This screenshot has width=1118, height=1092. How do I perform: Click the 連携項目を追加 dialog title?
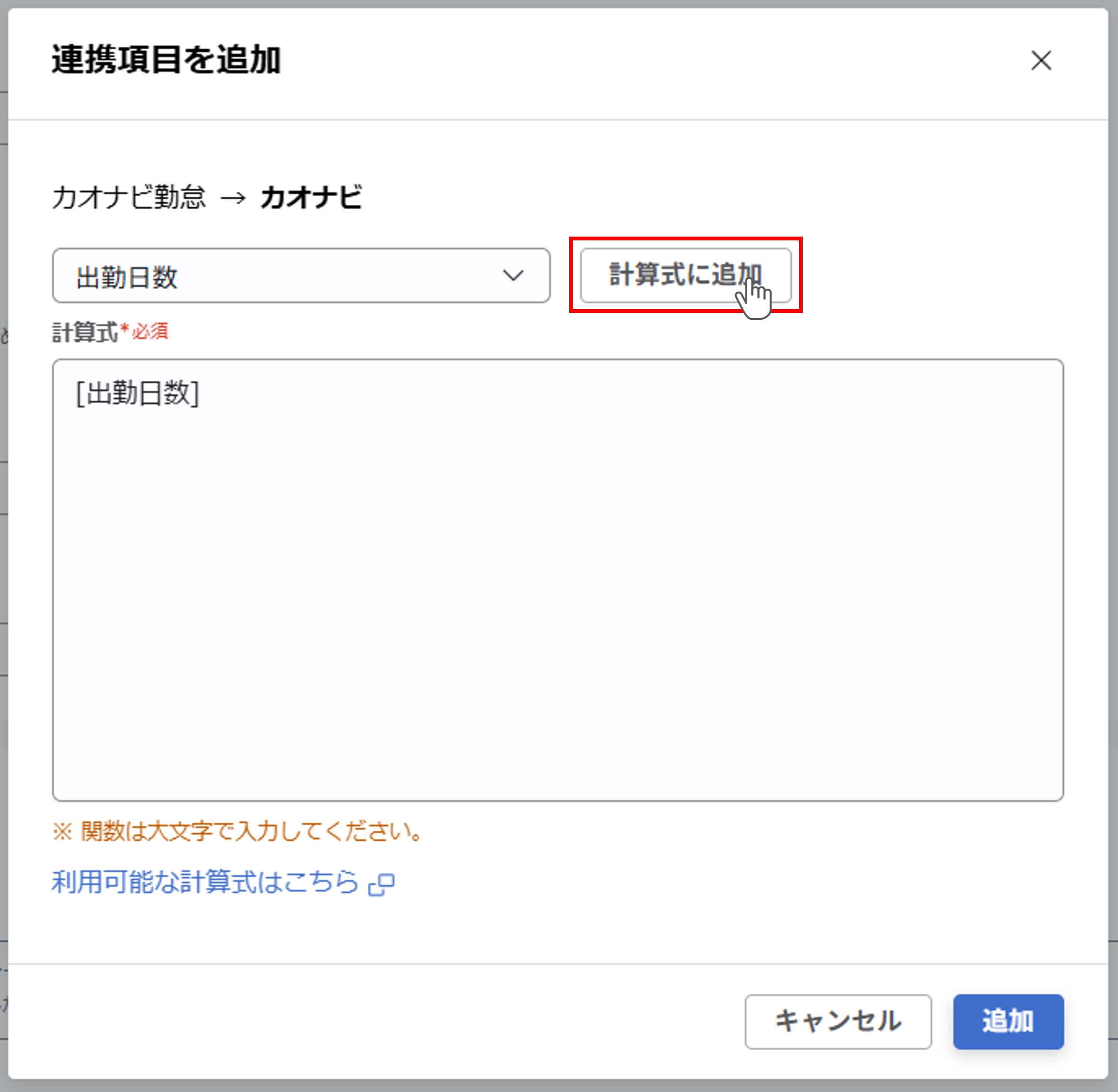point(166,60)
